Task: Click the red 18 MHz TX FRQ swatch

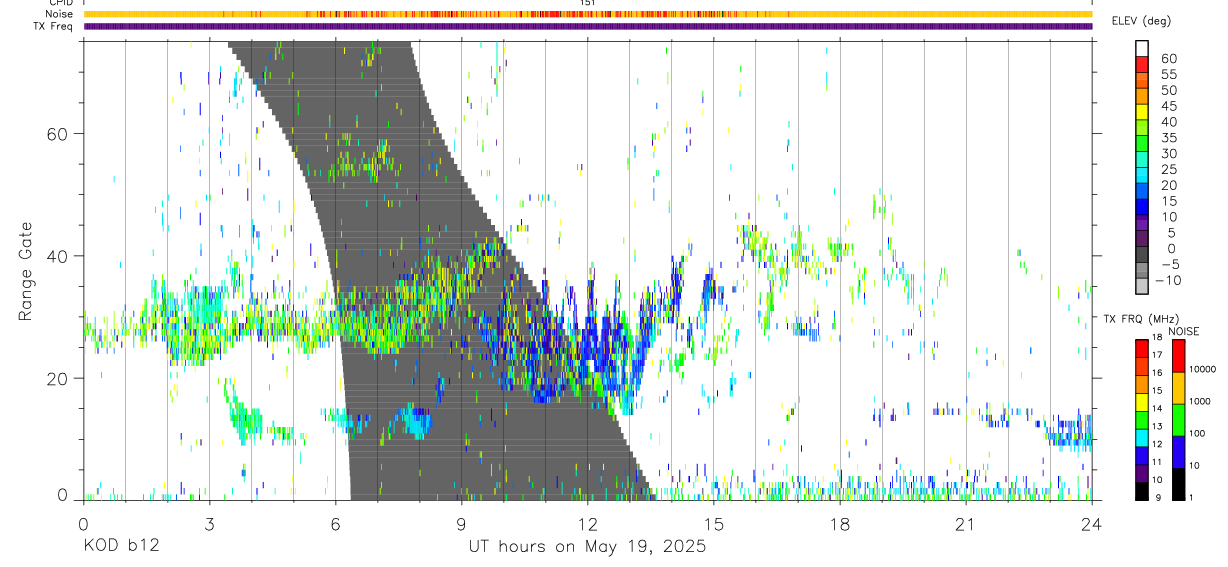Action: (x=1142, y=348)
